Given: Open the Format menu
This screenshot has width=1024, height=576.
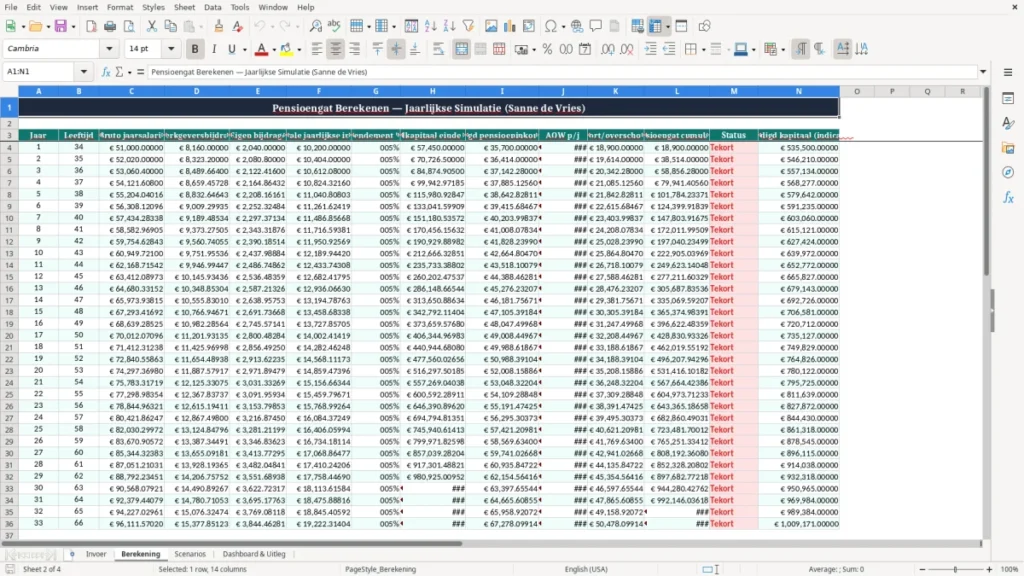Looking at the screenshot, I should coord(120,7).
